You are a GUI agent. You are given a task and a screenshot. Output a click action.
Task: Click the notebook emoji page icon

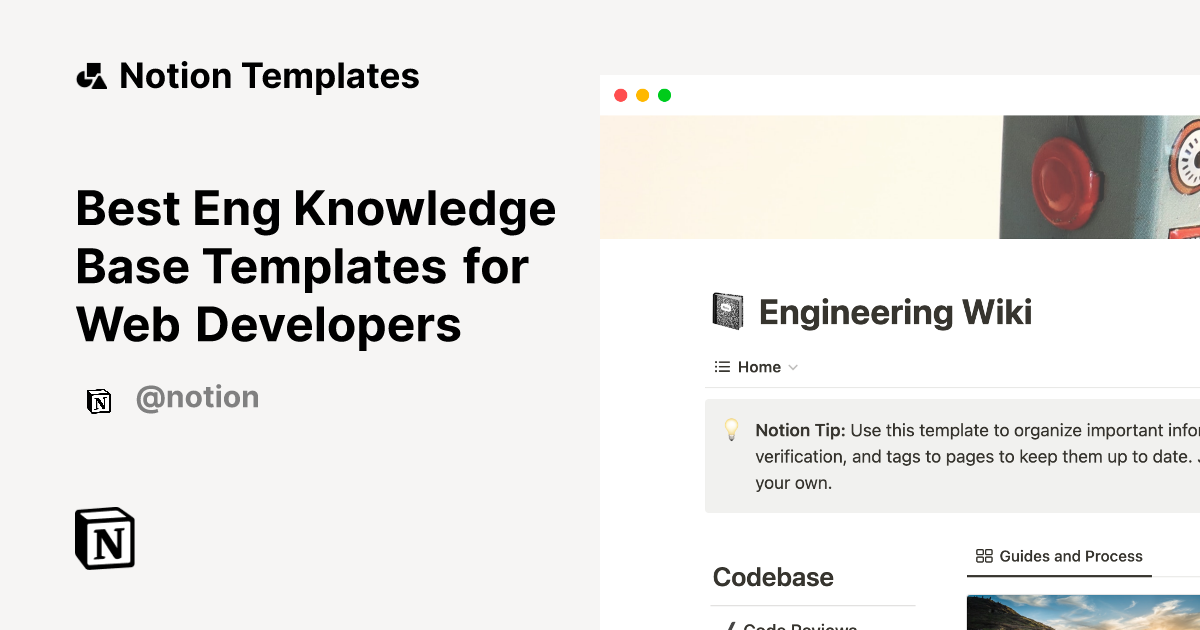click(727, 311)
